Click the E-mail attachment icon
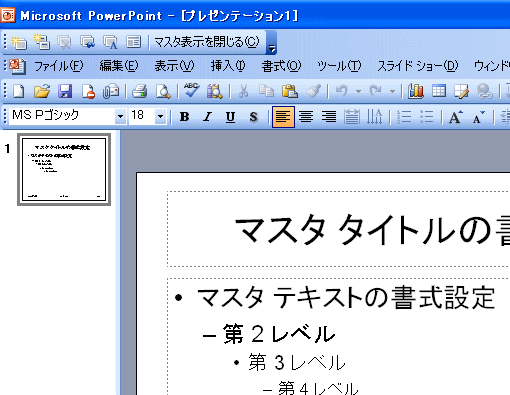Viewport: 510px width, 395px height. (111, 91)
